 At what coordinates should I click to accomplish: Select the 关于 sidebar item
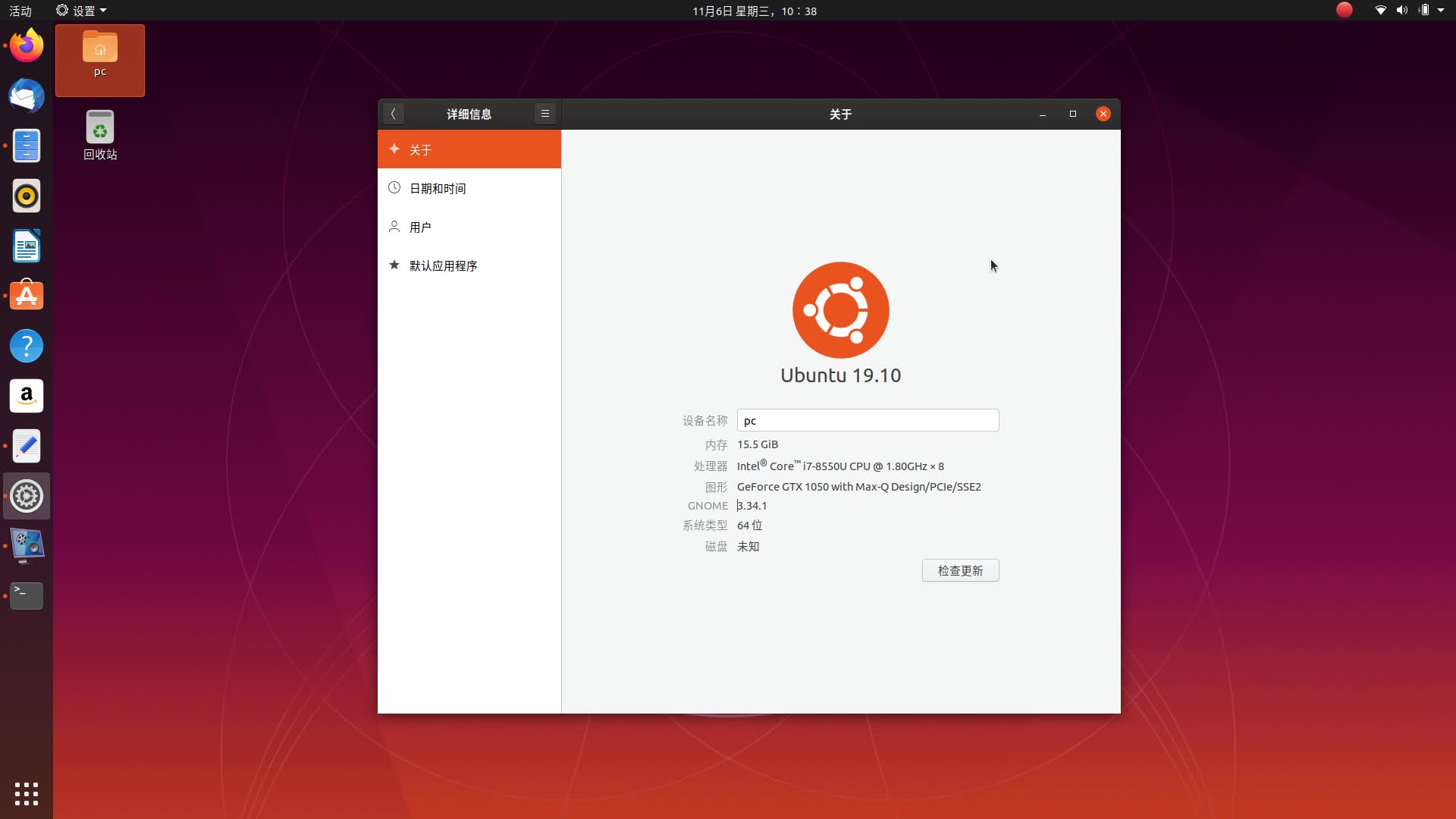pos(469,149)
